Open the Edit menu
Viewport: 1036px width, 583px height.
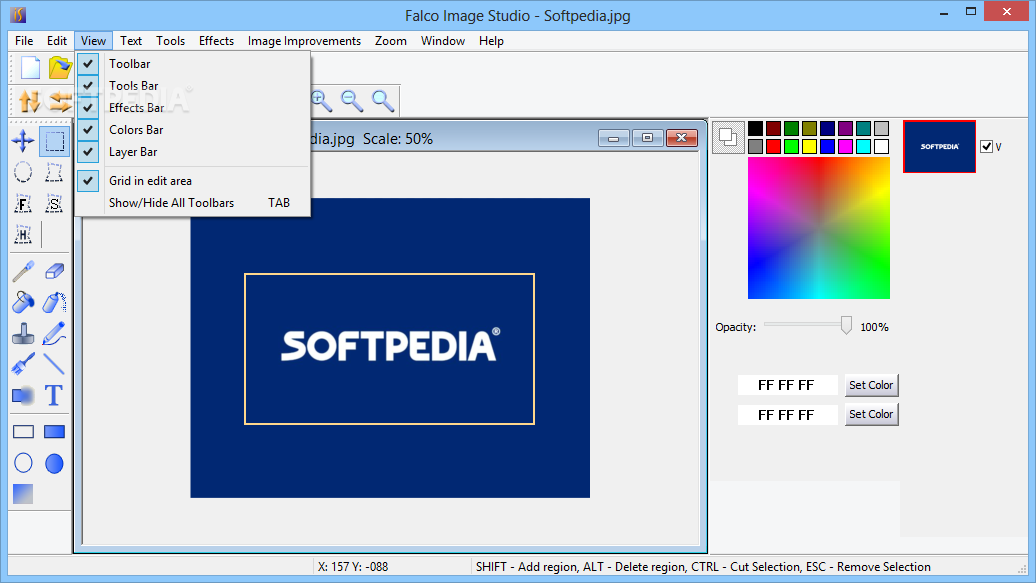57,41
